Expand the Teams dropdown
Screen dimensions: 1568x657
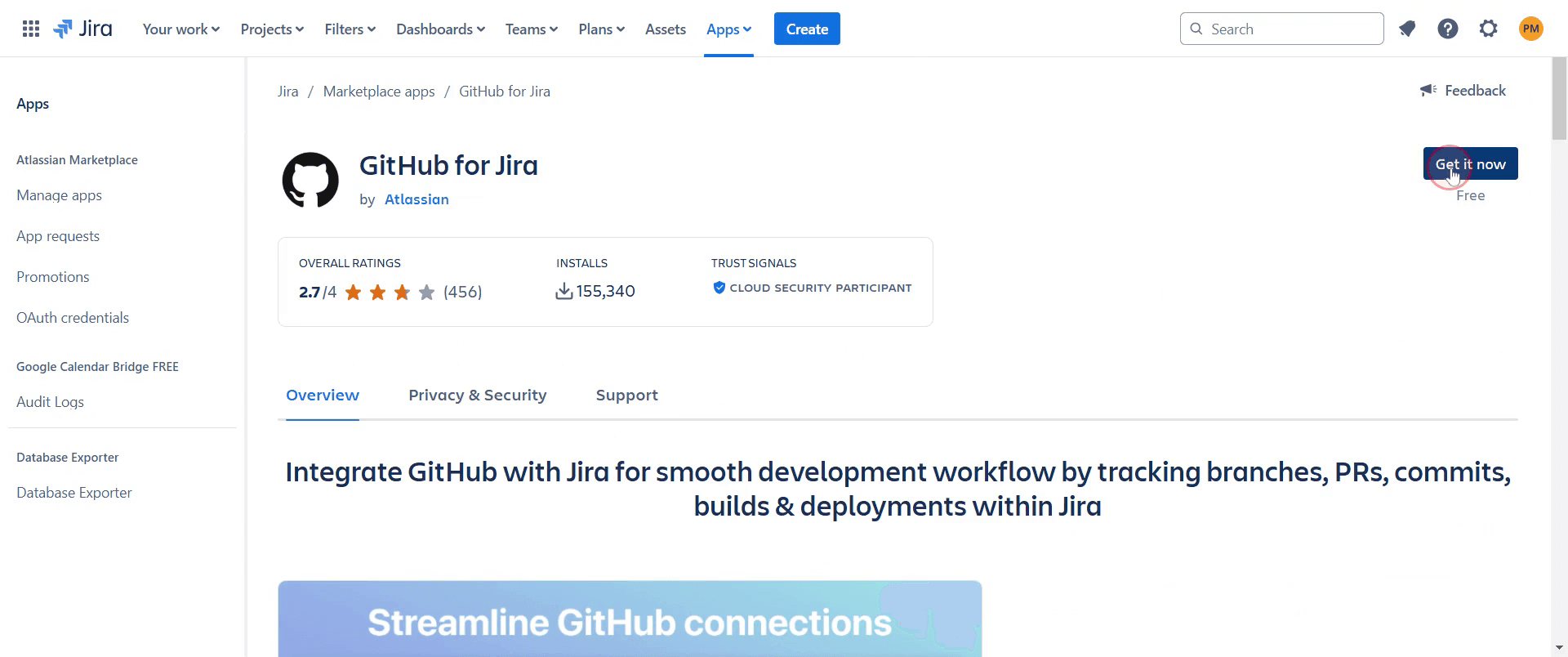coord(532,29)
